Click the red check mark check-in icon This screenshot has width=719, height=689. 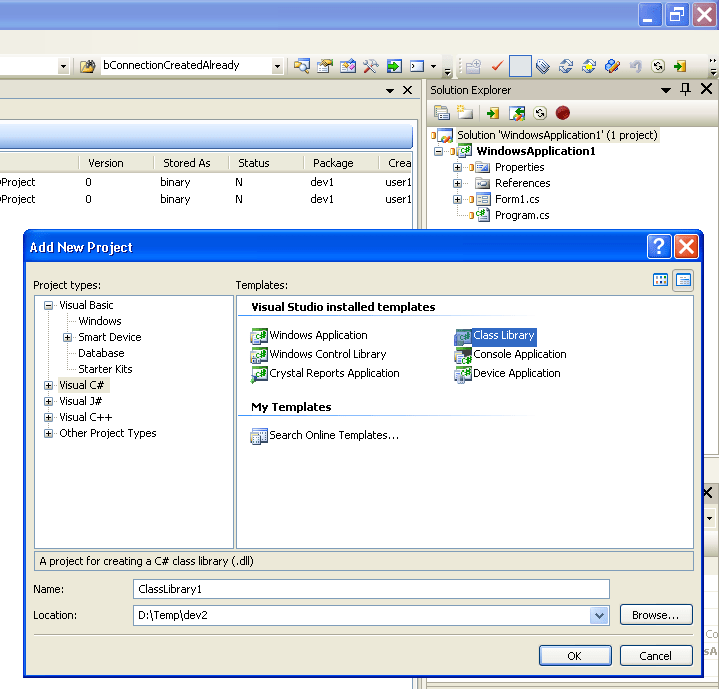497,66
